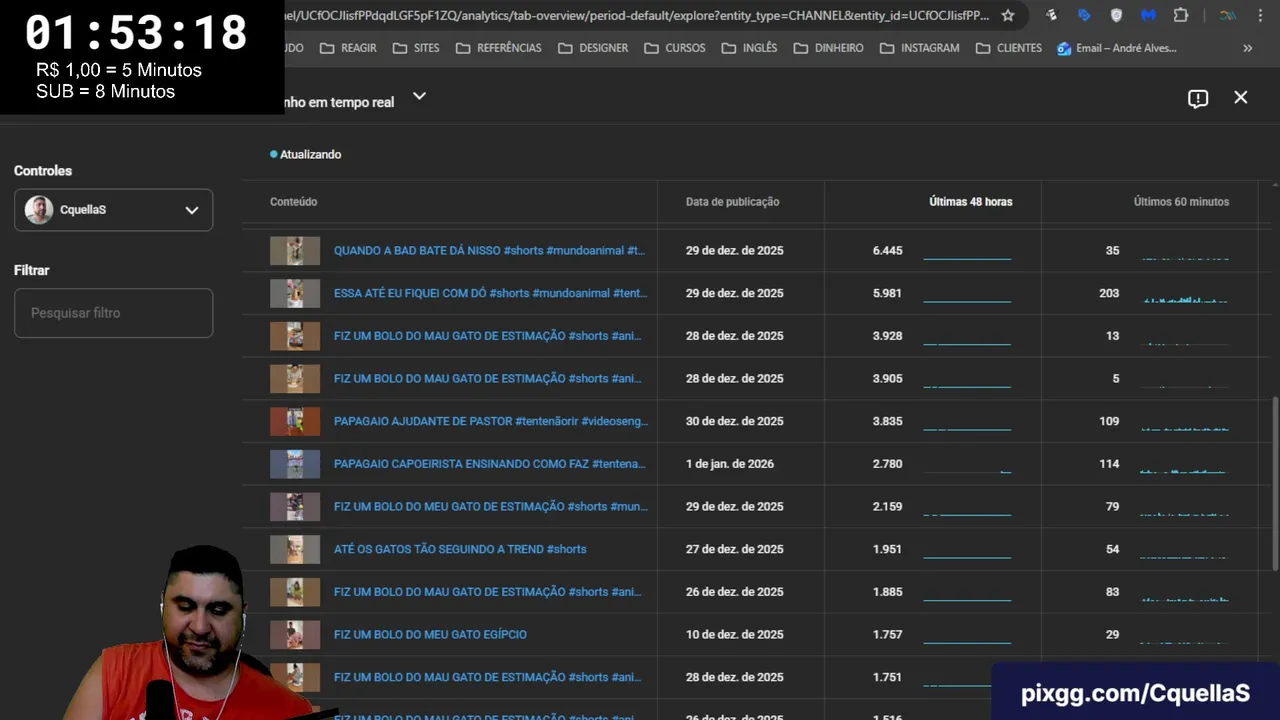
Task: Click thumbnail of 'QUANDO A BAD BATE' video
Action: [295, 251]
